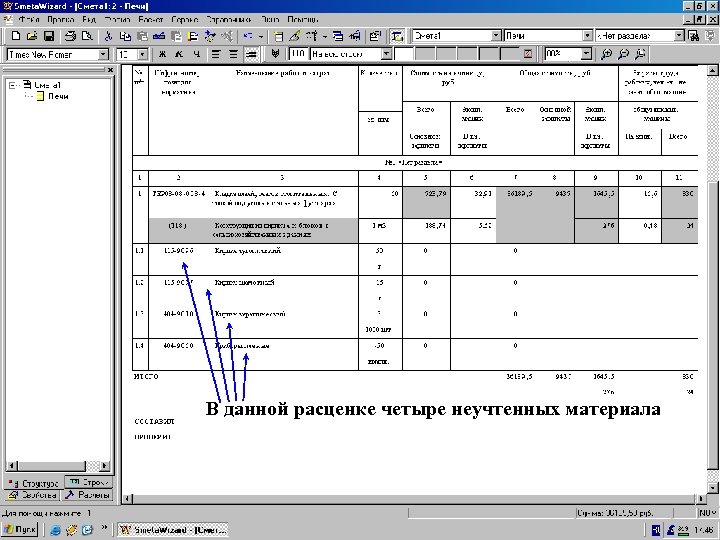
Task: Click the blue stacked-lines icon in main toolbar
Action: (338, 36)
